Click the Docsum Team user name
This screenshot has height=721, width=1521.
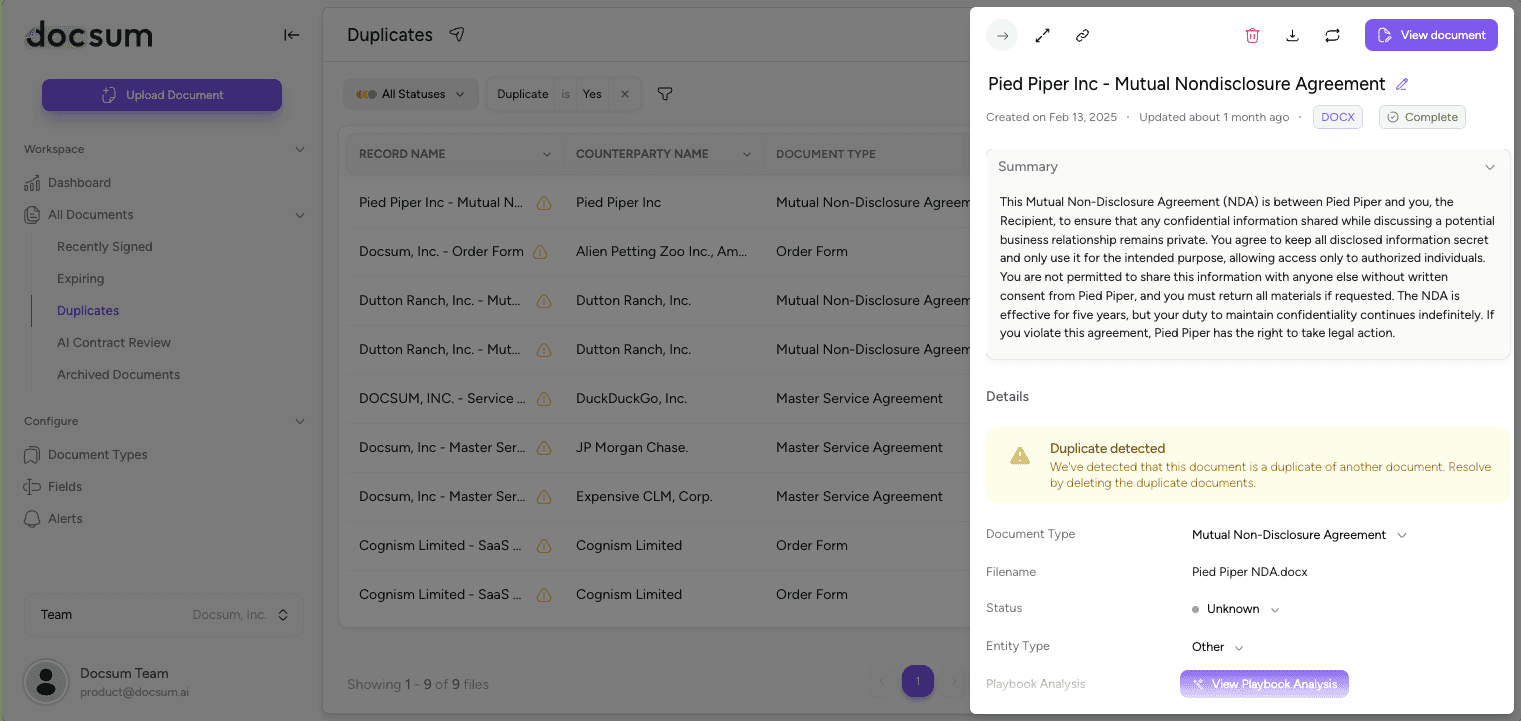(124, 674)
